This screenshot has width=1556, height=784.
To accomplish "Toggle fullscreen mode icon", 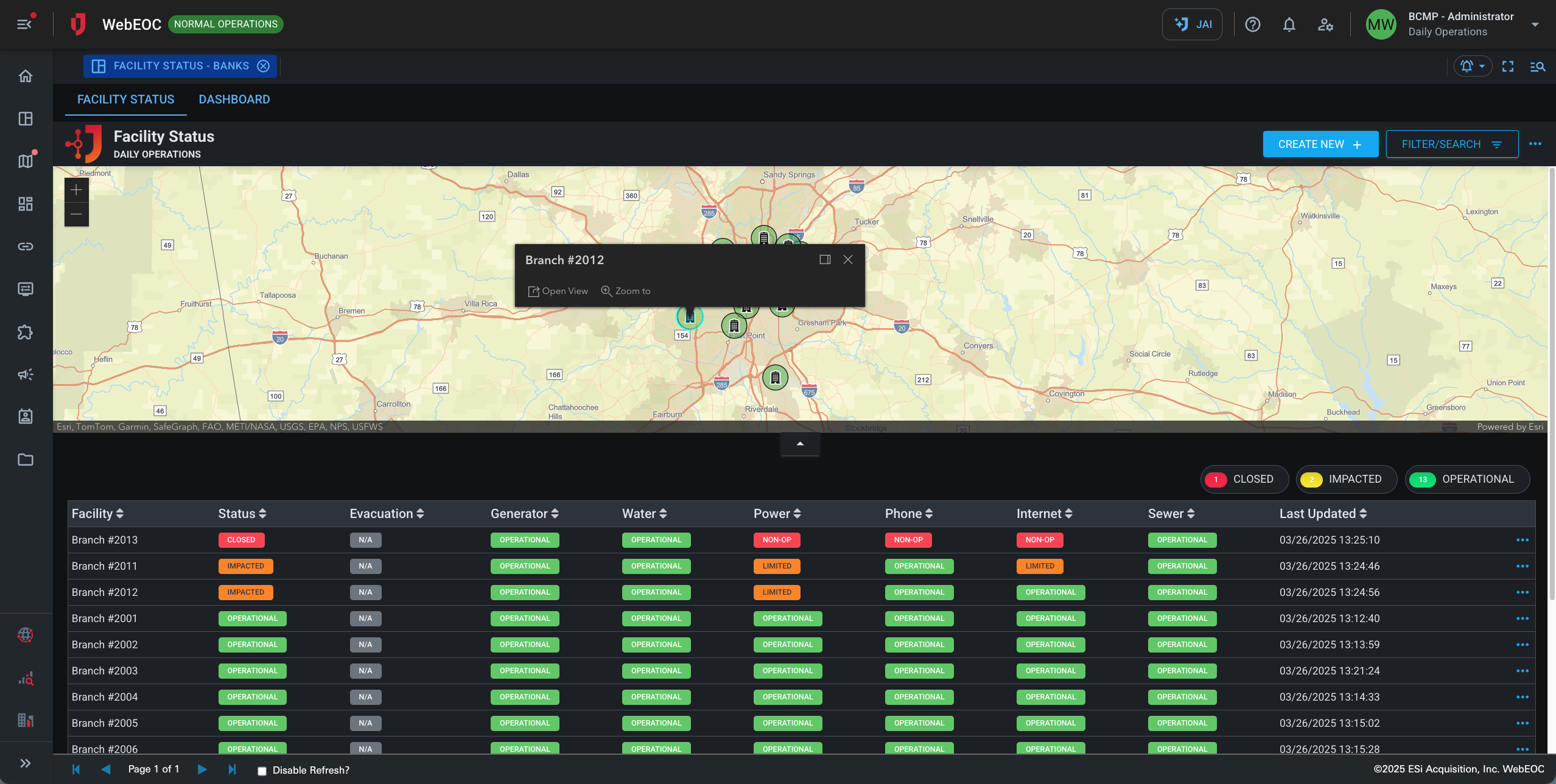I will (1507, 66).
